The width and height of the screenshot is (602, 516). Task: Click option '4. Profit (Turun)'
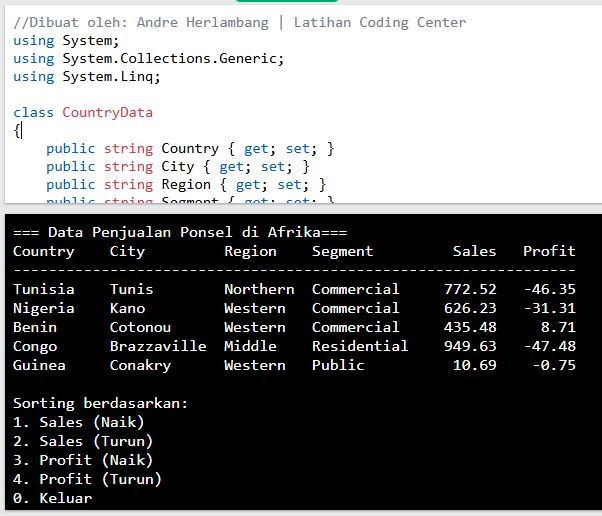[x=87, y=480]
